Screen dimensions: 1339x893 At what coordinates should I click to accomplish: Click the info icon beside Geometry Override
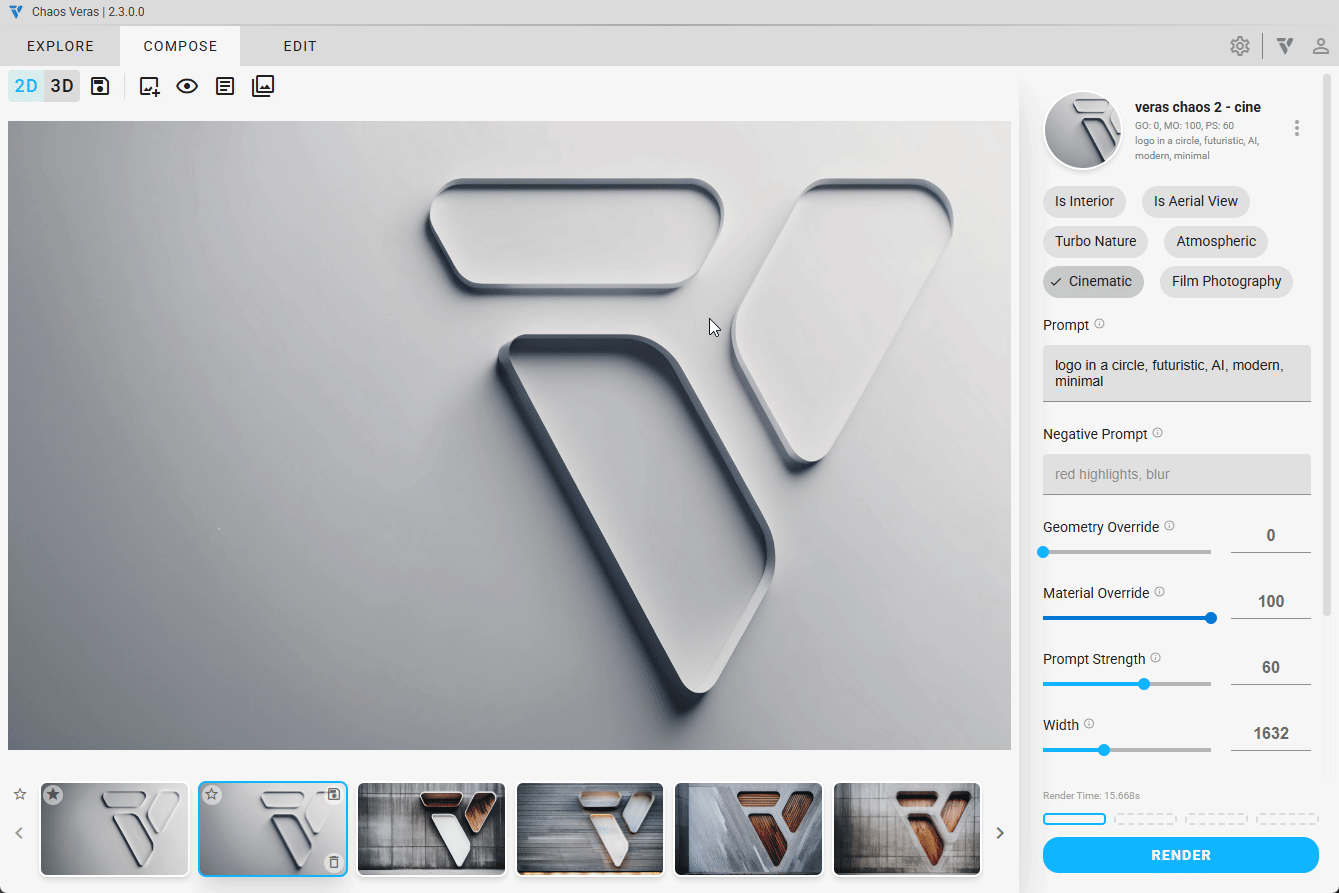[1170, 526]
